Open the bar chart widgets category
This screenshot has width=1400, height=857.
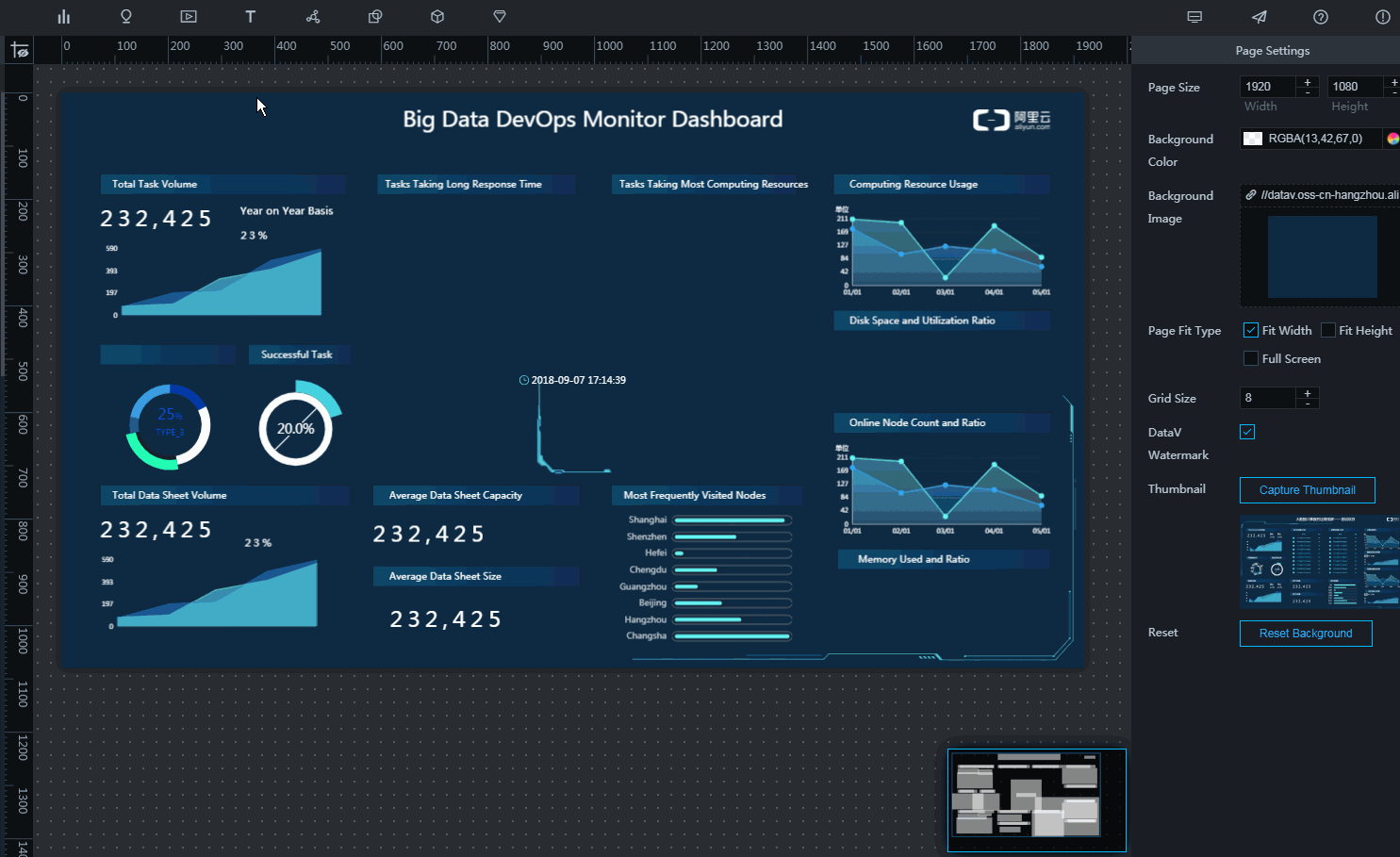click(64, 17)
